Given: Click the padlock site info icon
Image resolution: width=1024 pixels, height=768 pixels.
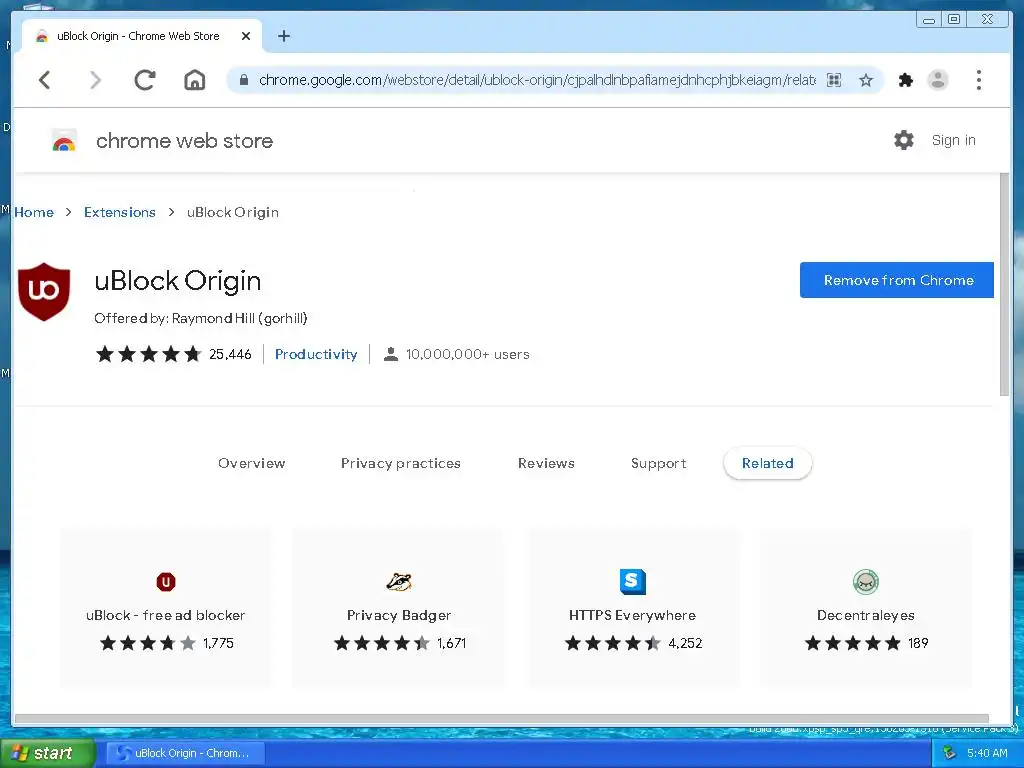Looking at the screenshot, I should pos(244,80).
